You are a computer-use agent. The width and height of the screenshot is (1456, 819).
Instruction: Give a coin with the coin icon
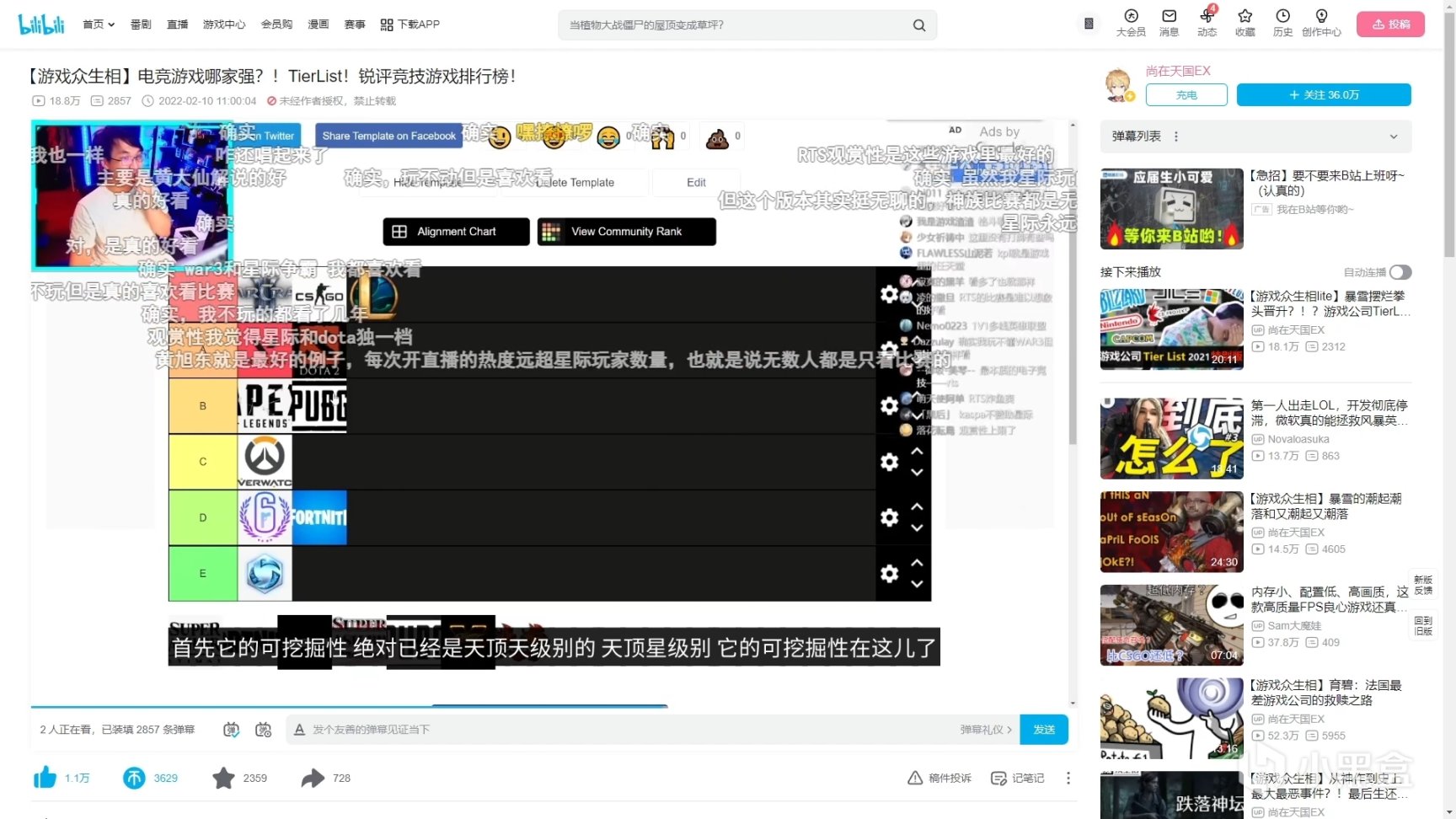[134, 778]
